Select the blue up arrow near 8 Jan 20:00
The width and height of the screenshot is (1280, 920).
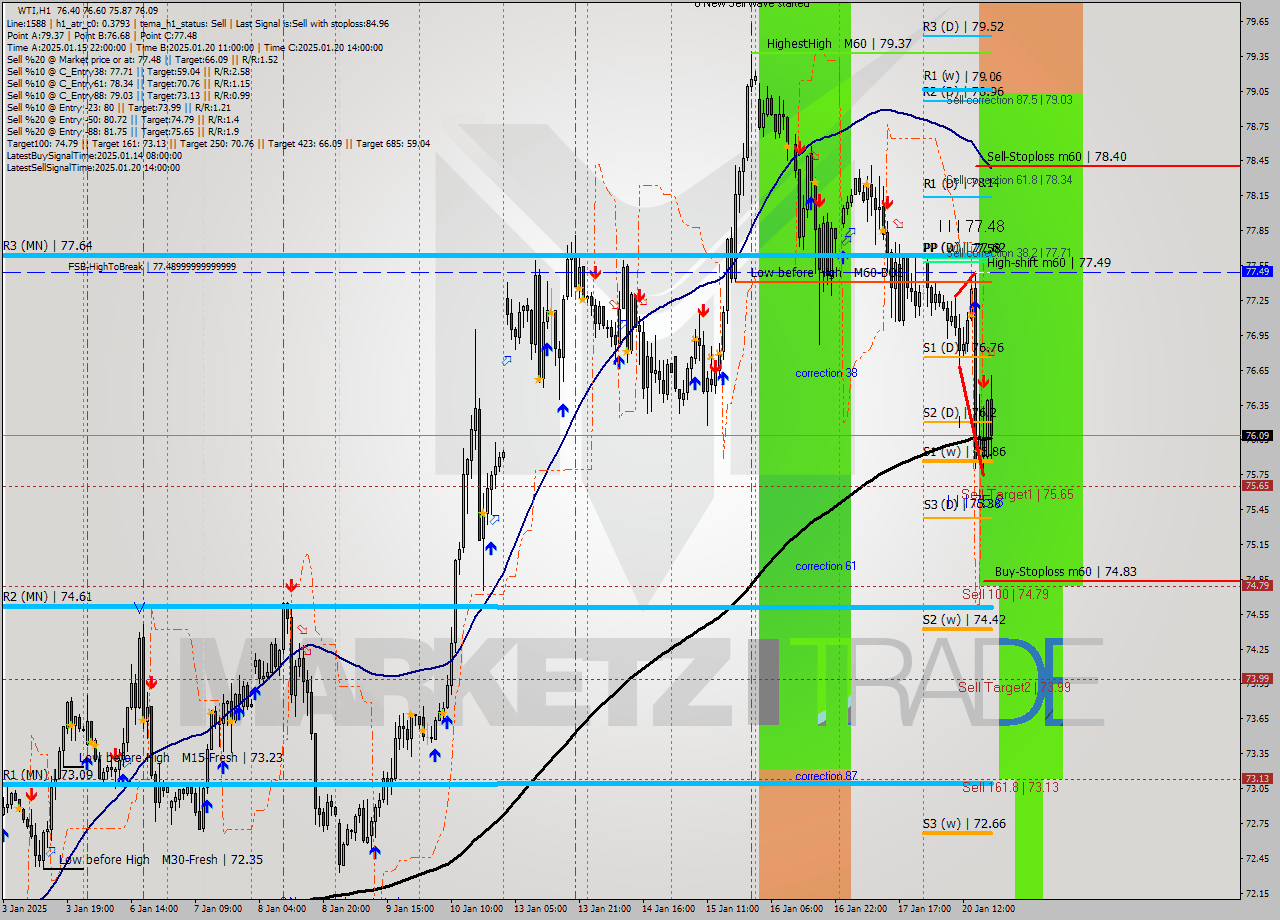(x=375, y=852)
